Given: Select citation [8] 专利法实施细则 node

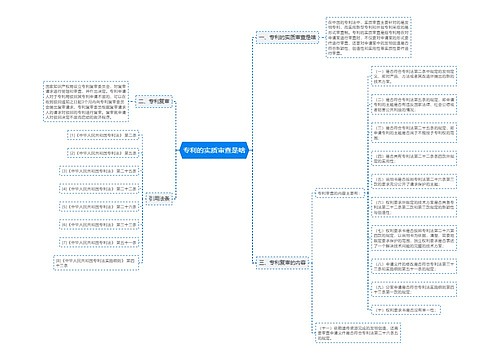Looking at the screenshot, I should click(96, 263).
